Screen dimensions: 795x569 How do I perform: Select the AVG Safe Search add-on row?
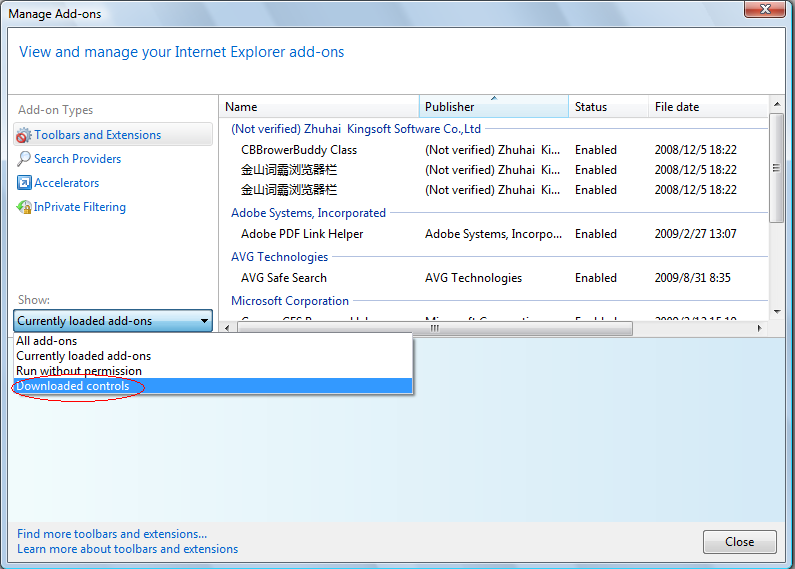494,278
